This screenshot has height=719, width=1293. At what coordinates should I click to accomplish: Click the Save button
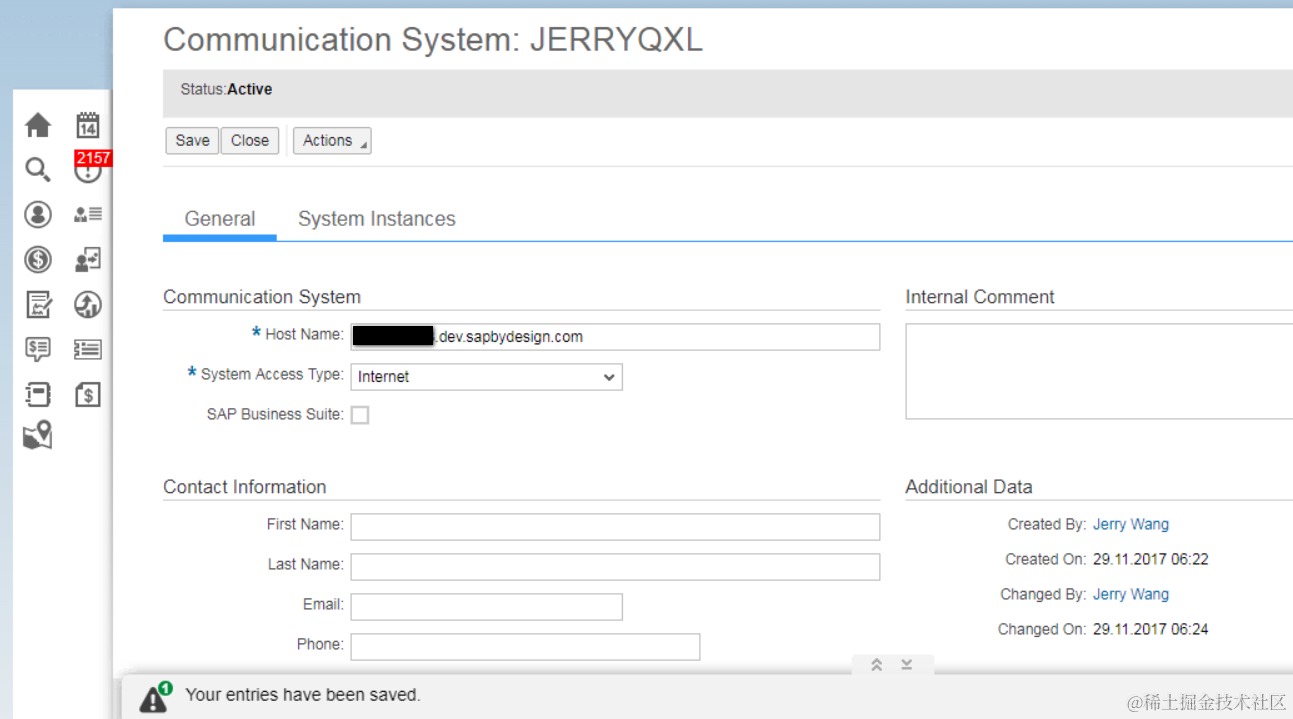point(192,141)
